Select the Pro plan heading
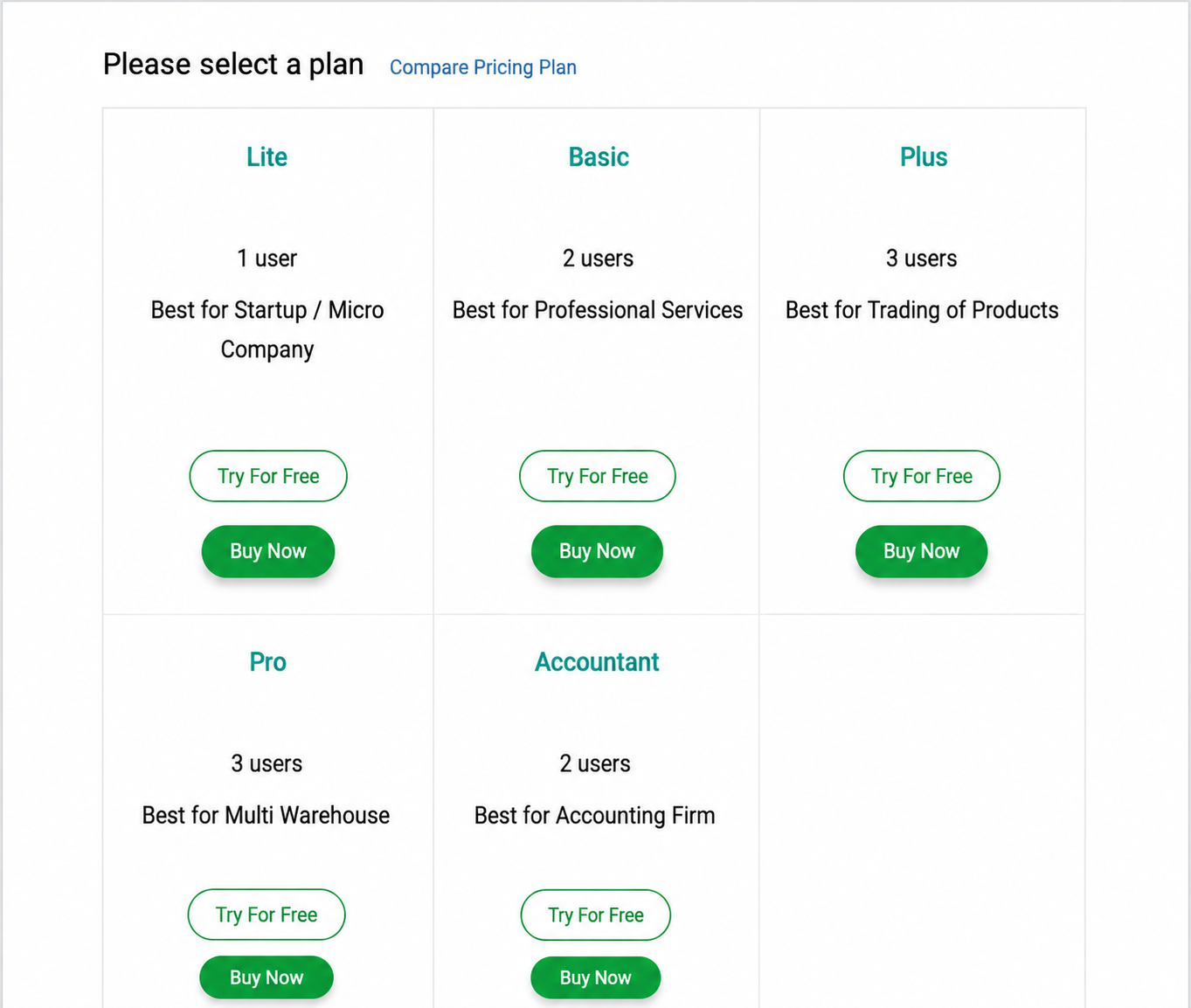This screenshot has width=1191, height=1008. pyautogui.click(x=267, y=662)
